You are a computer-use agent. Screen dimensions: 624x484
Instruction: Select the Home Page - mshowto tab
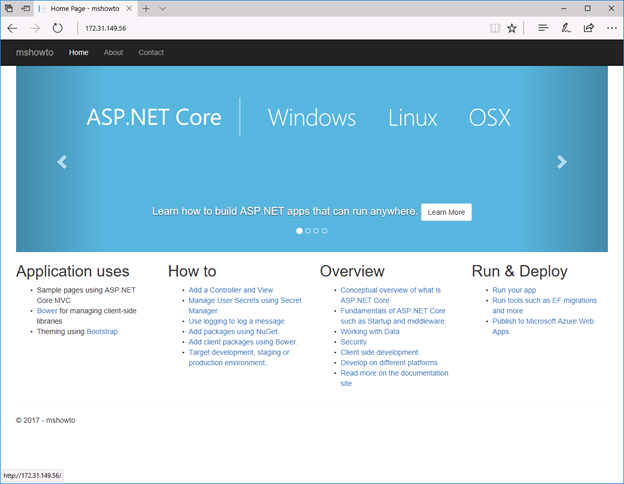(85, 8)
